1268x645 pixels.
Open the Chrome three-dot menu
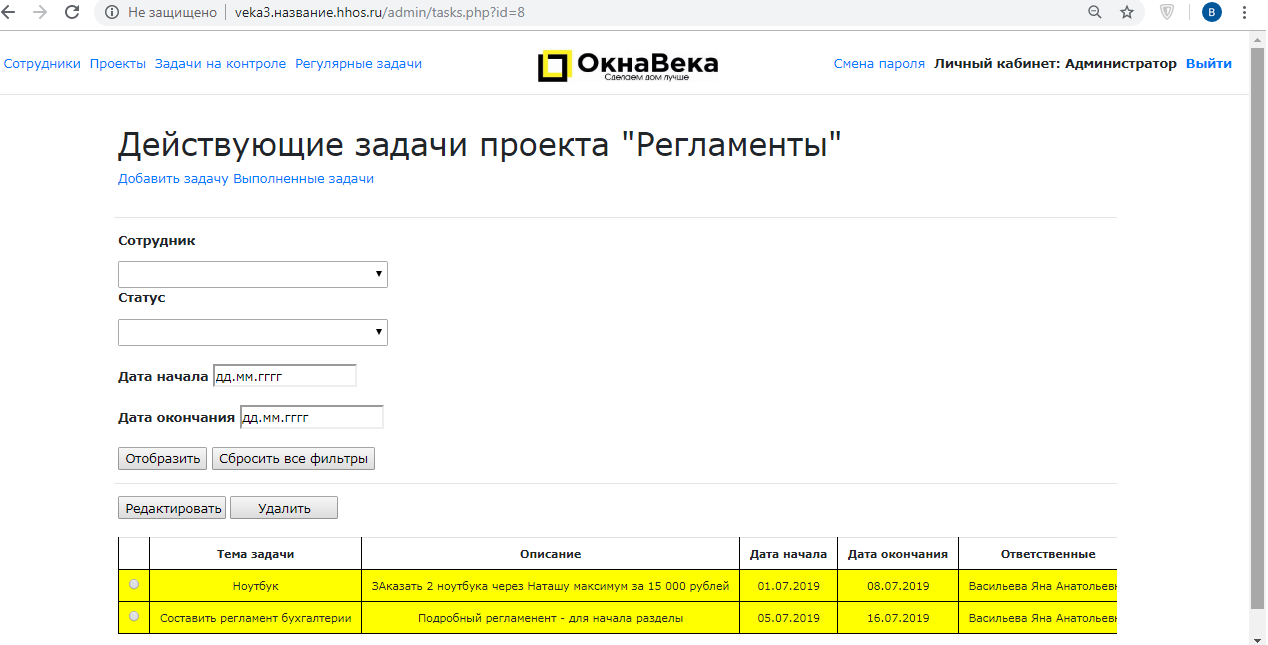(x=1245, y=12)
